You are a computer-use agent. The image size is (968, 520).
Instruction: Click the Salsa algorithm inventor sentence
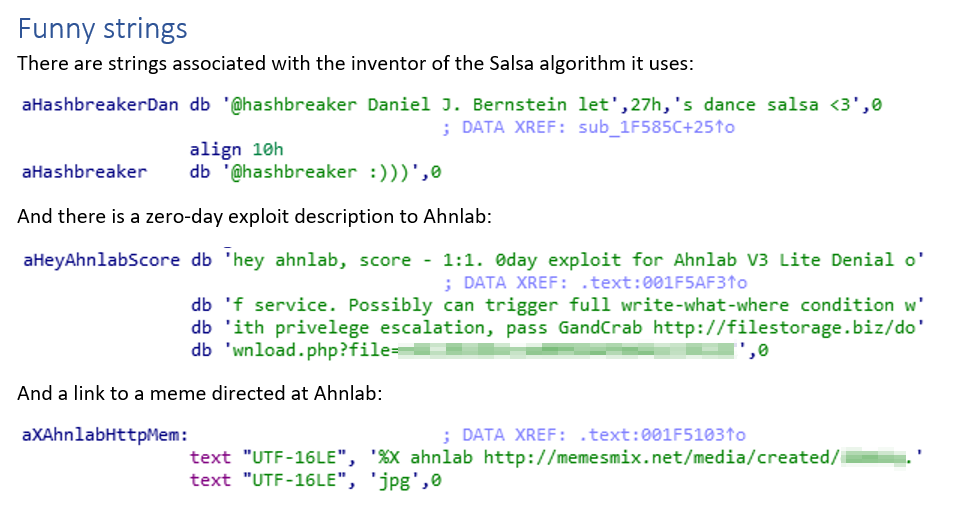click(356, 64)
